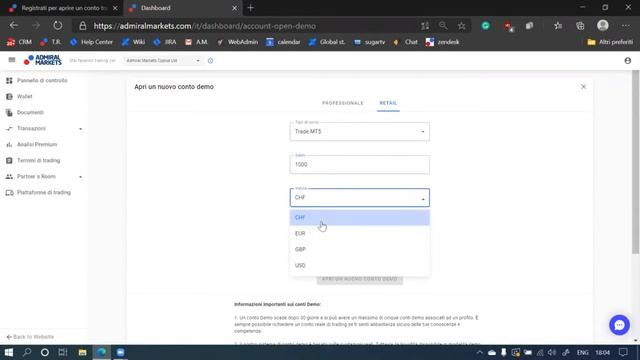Click the Admiral Markets logo
The image size is (640, 360).
(x=43, y=60)
